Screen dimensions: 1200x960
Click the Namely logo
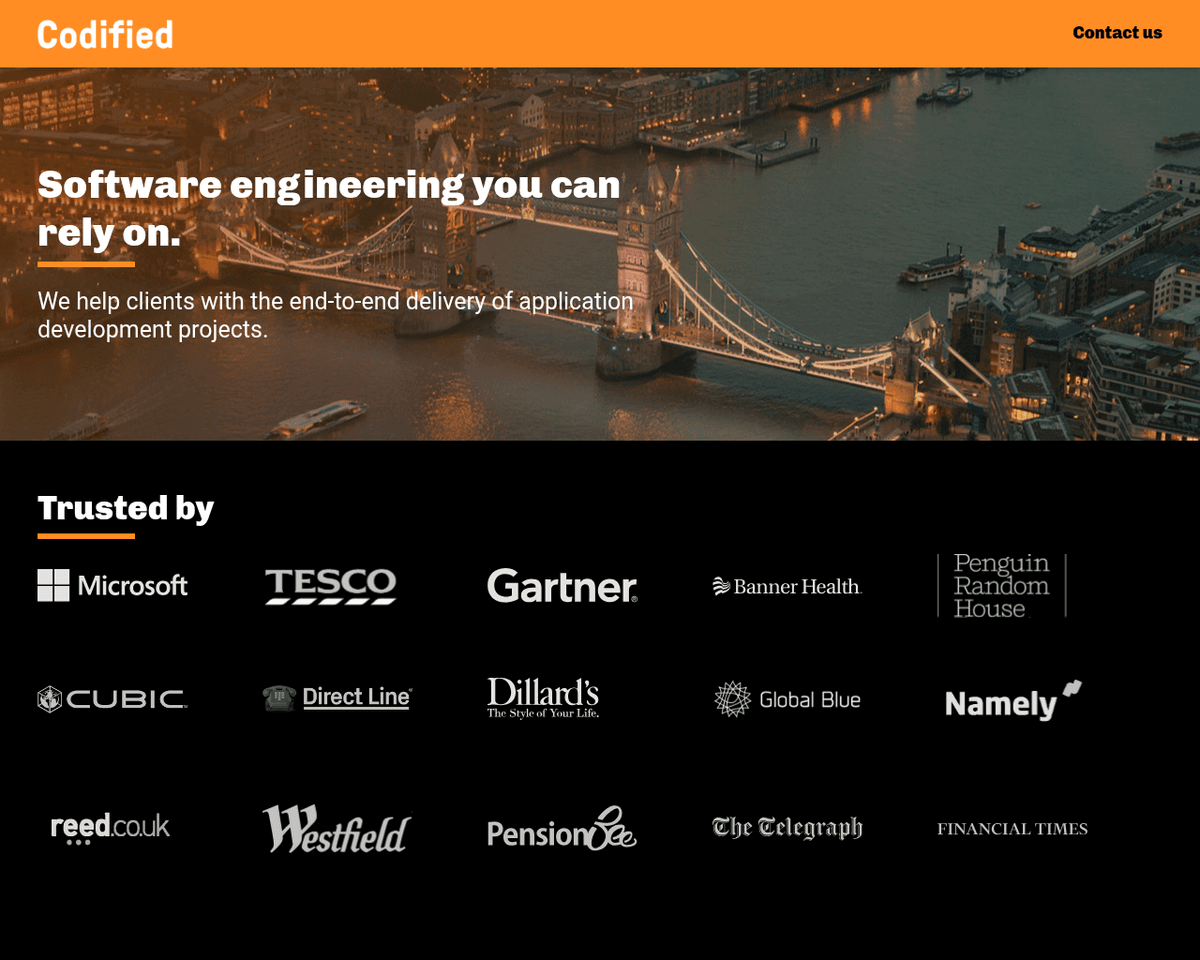coord(1012,701)
